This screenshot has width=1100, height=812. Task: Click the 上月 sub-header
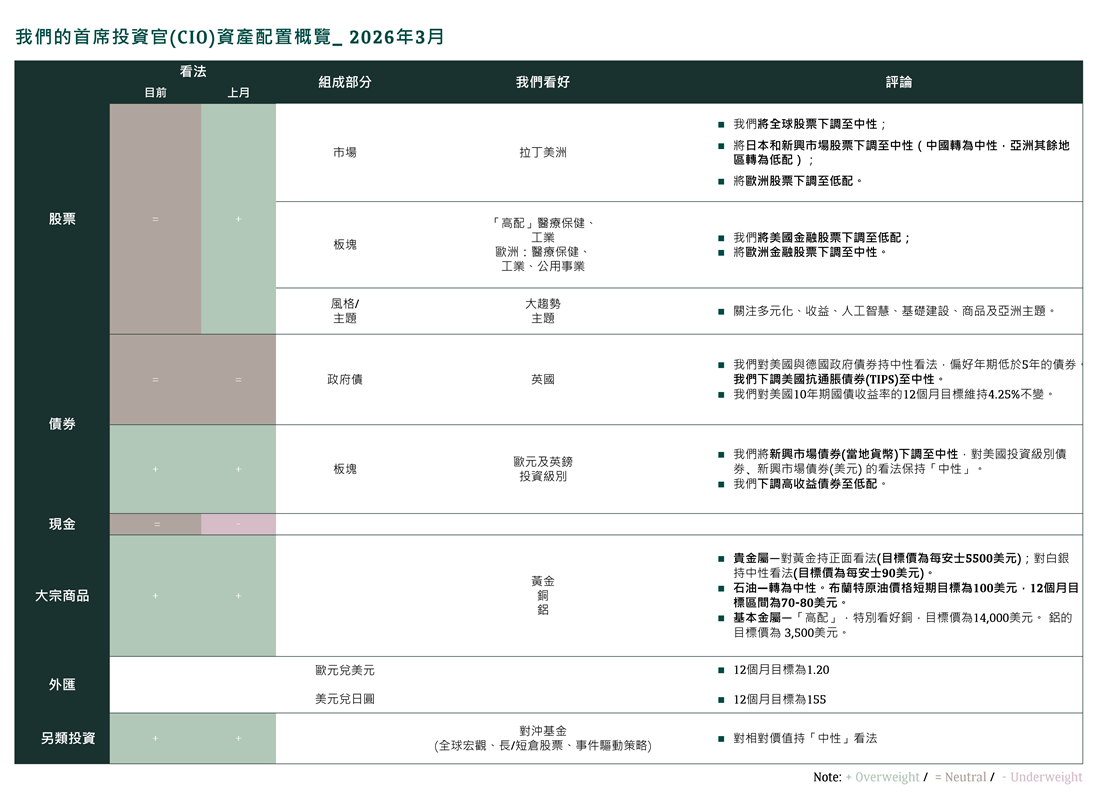click(x=238, y=92)
